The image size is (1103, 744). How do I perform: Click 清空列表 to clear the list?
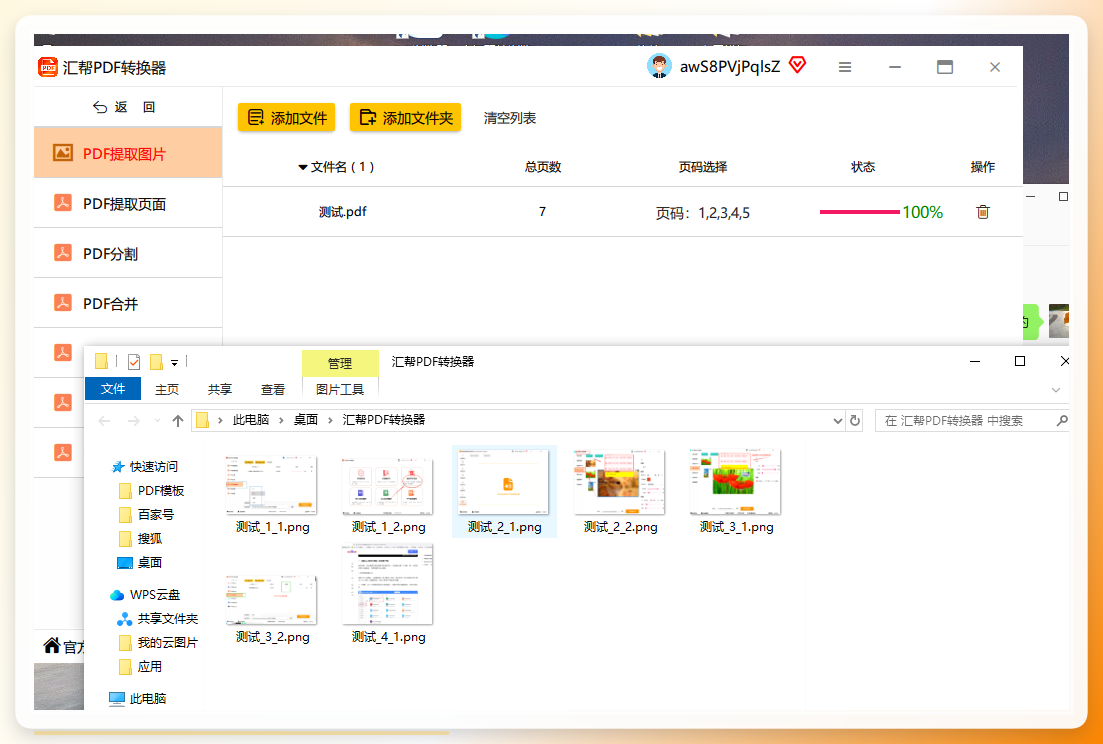coord(510,118)
